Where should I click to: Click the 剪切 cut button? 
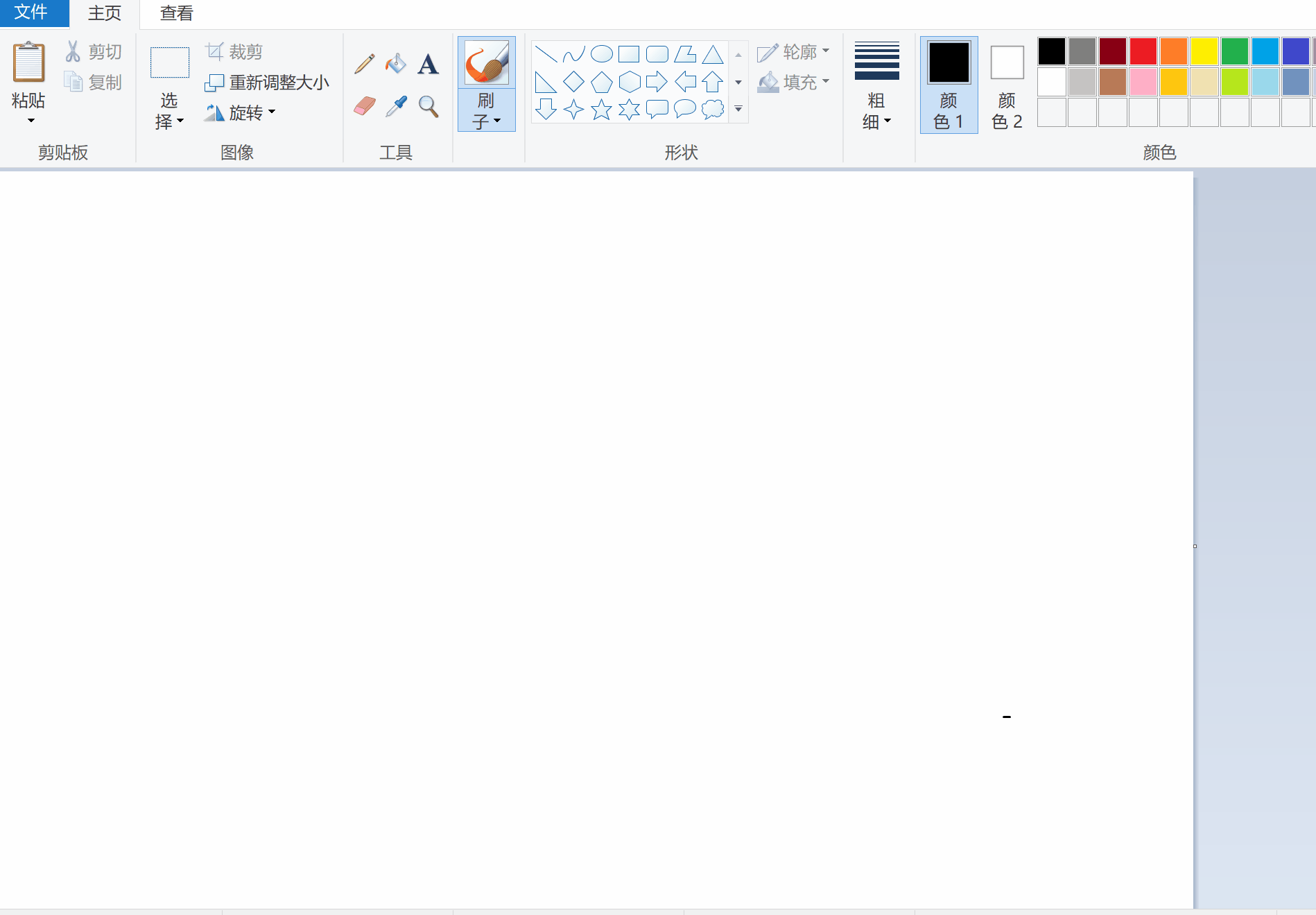[94, 52]
